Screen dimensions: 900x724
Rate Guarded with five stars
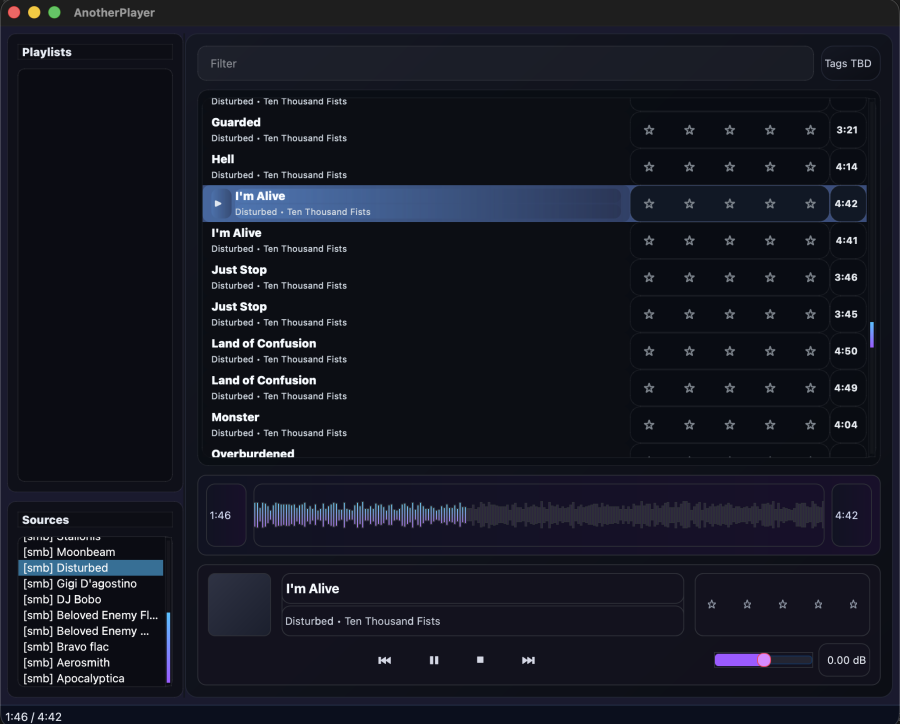click(810, 130)
